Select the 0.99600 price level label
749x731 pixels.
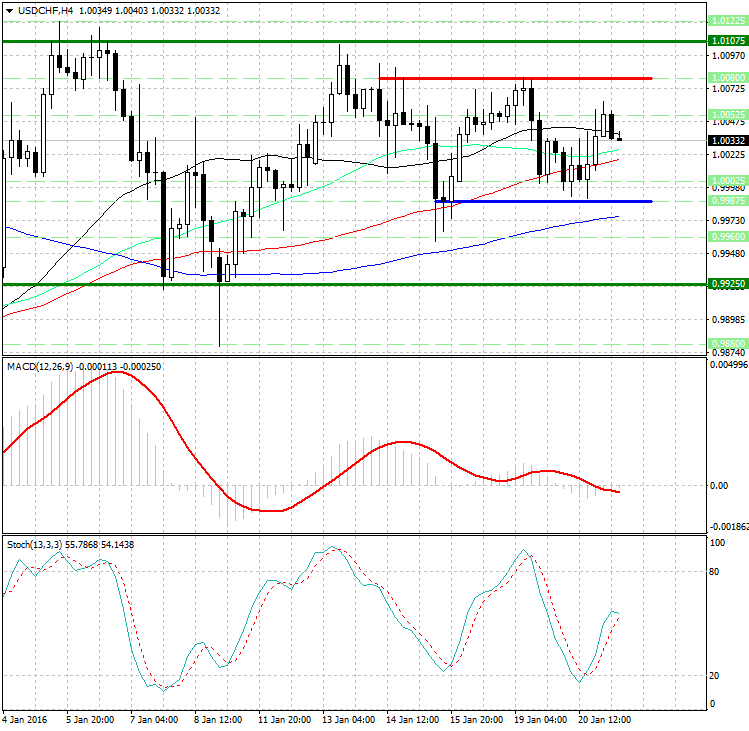[x=725, y=237]
